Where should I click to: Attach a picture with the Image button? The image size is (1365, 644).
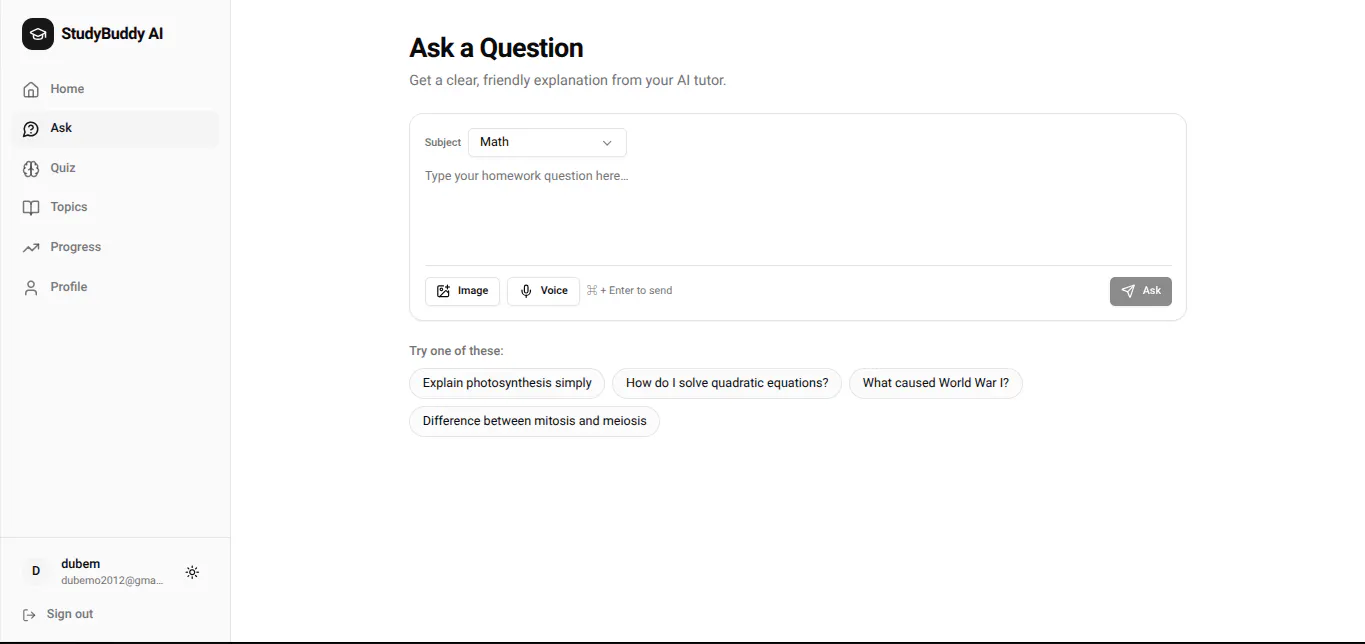click(462, 291)
